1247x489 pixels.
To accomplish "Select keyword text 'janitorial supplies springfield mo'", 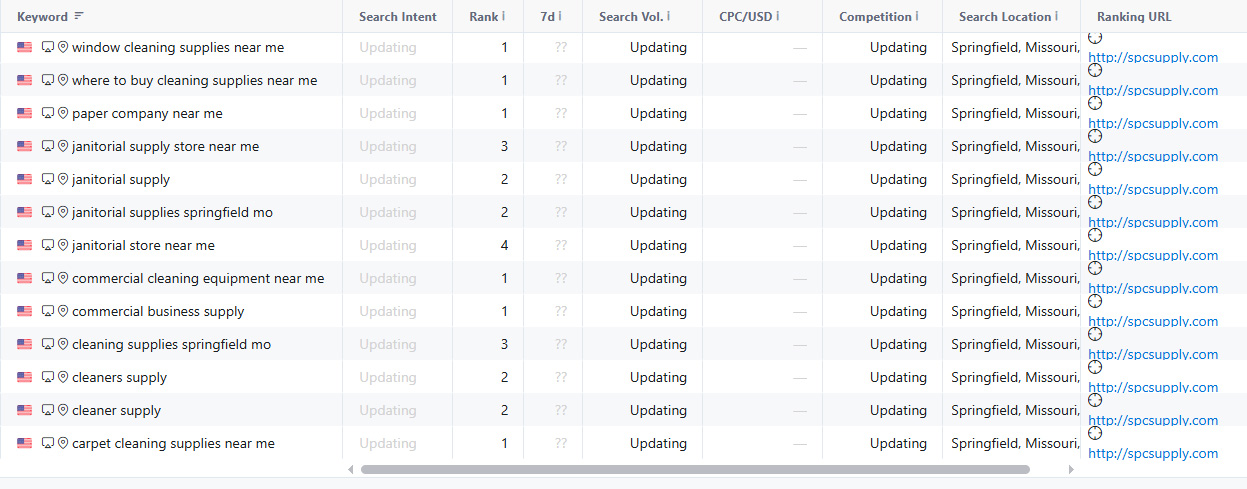I will click(x=172, y=212).
